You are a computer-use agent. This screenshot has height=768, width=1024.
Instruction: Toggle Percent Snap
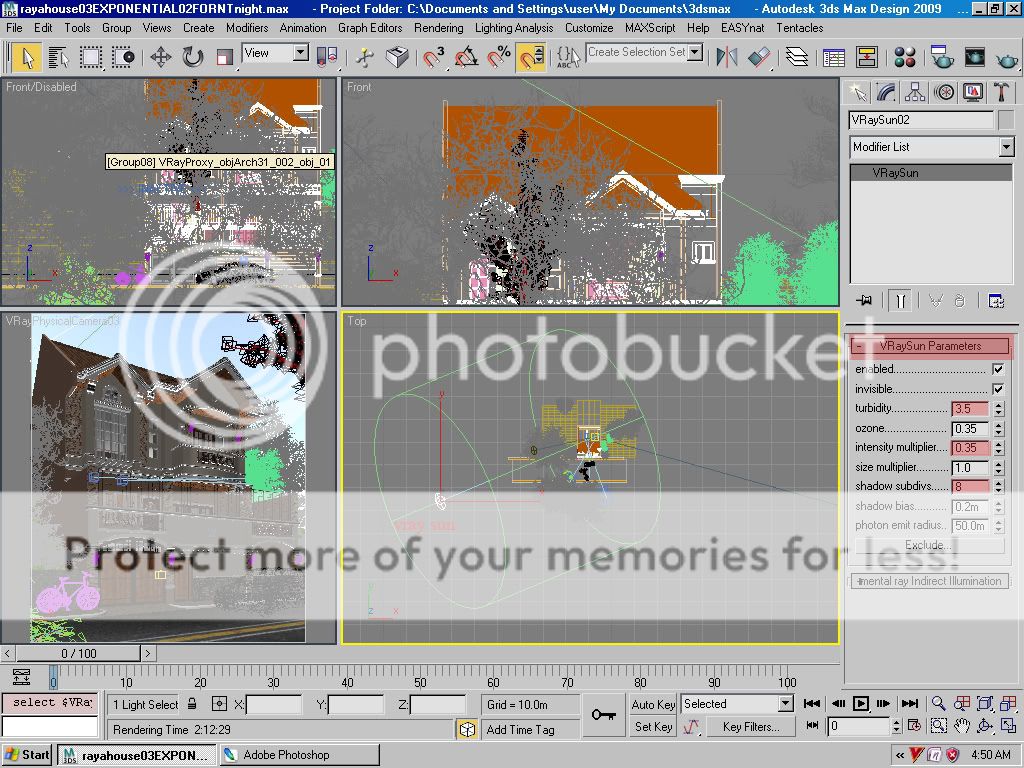tap(498, 57)
